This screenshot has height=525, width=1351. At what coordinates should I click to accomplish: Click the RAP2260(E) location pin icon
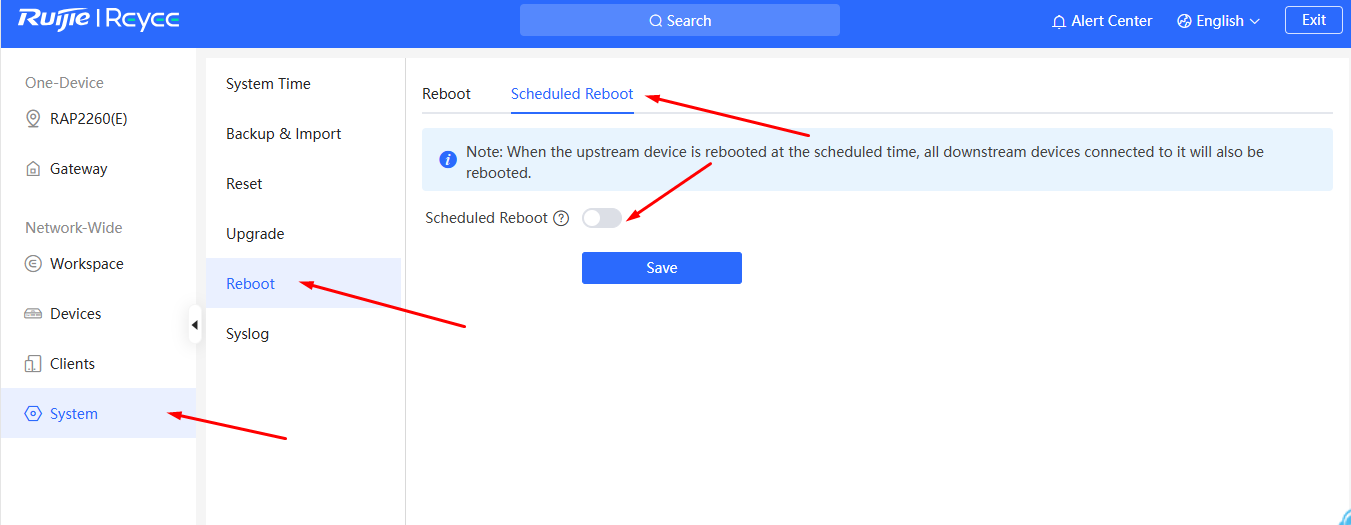[32, 119]
